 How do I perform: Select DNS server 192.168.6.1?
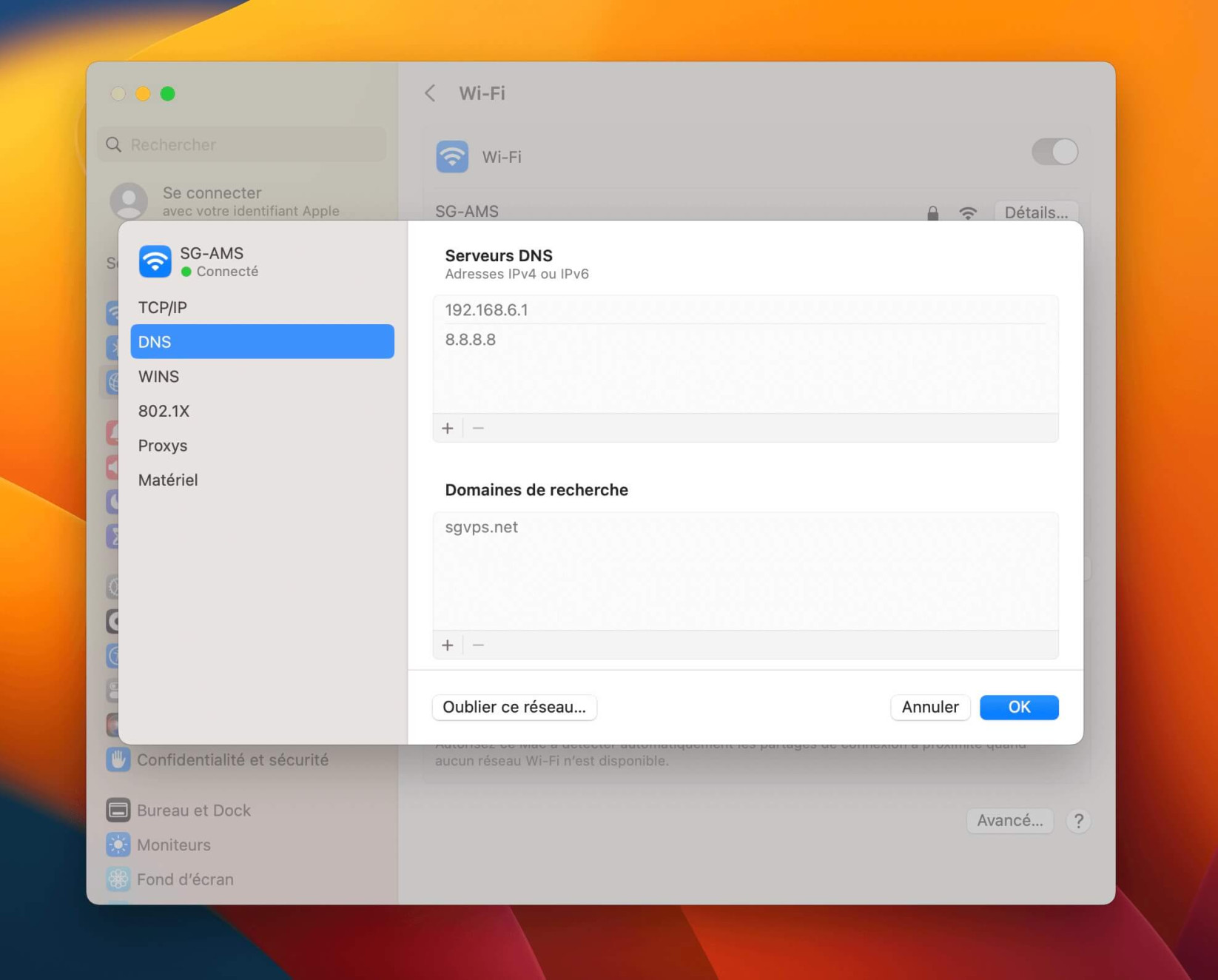tap(745, 309)
